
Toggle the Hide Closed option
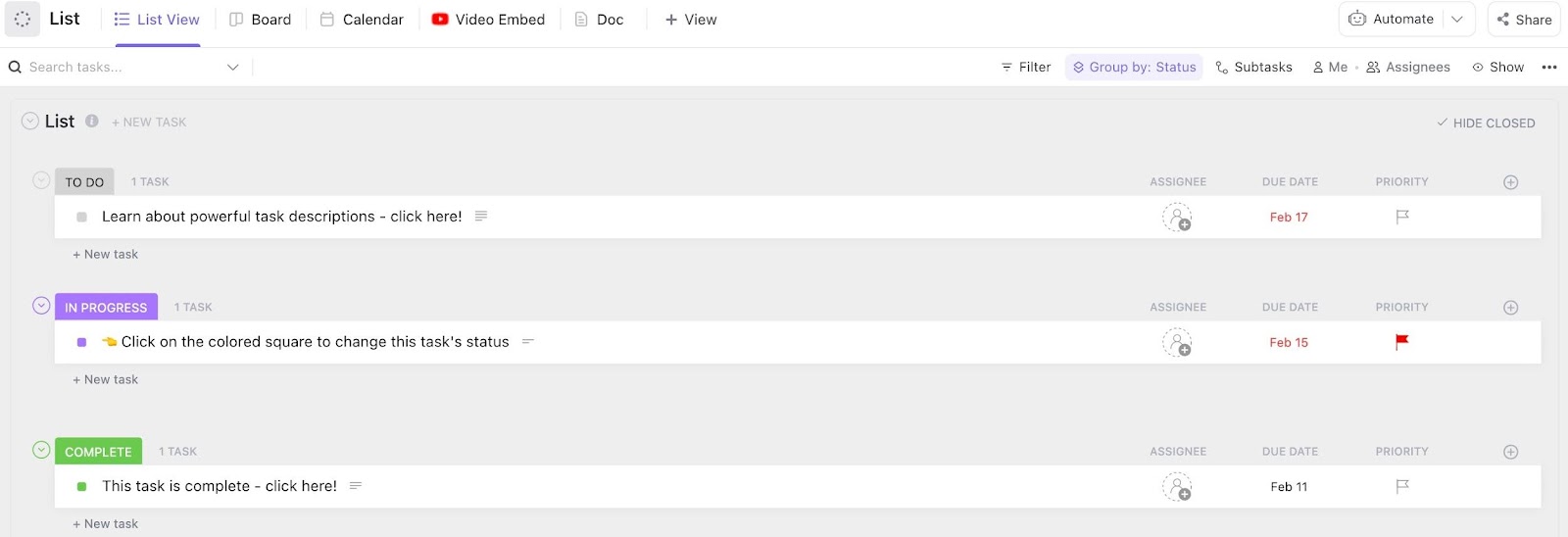[x=1486, y=122]
